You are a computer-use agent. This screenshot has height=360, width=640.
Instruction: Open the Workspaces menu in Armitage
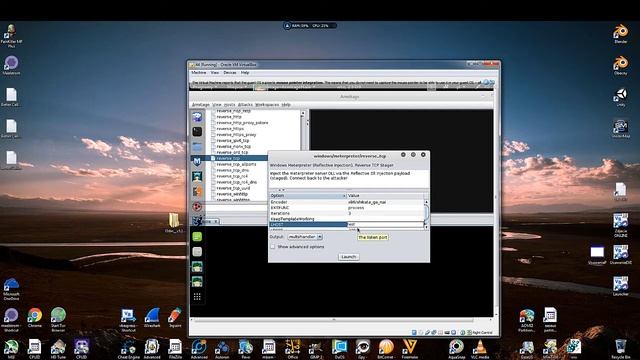[267, 105]
